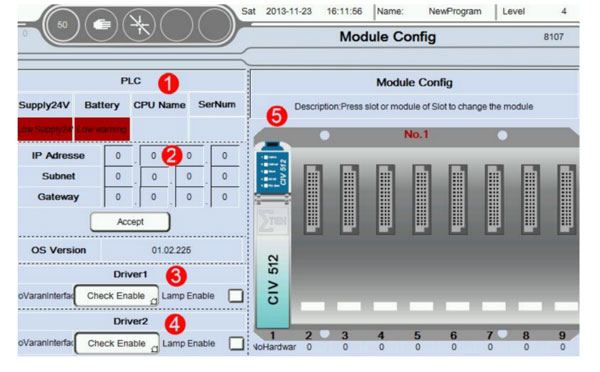600x372 pixels.
Task: Click 'NoHardwar' label under slot 1
Action: coord(274,347)
